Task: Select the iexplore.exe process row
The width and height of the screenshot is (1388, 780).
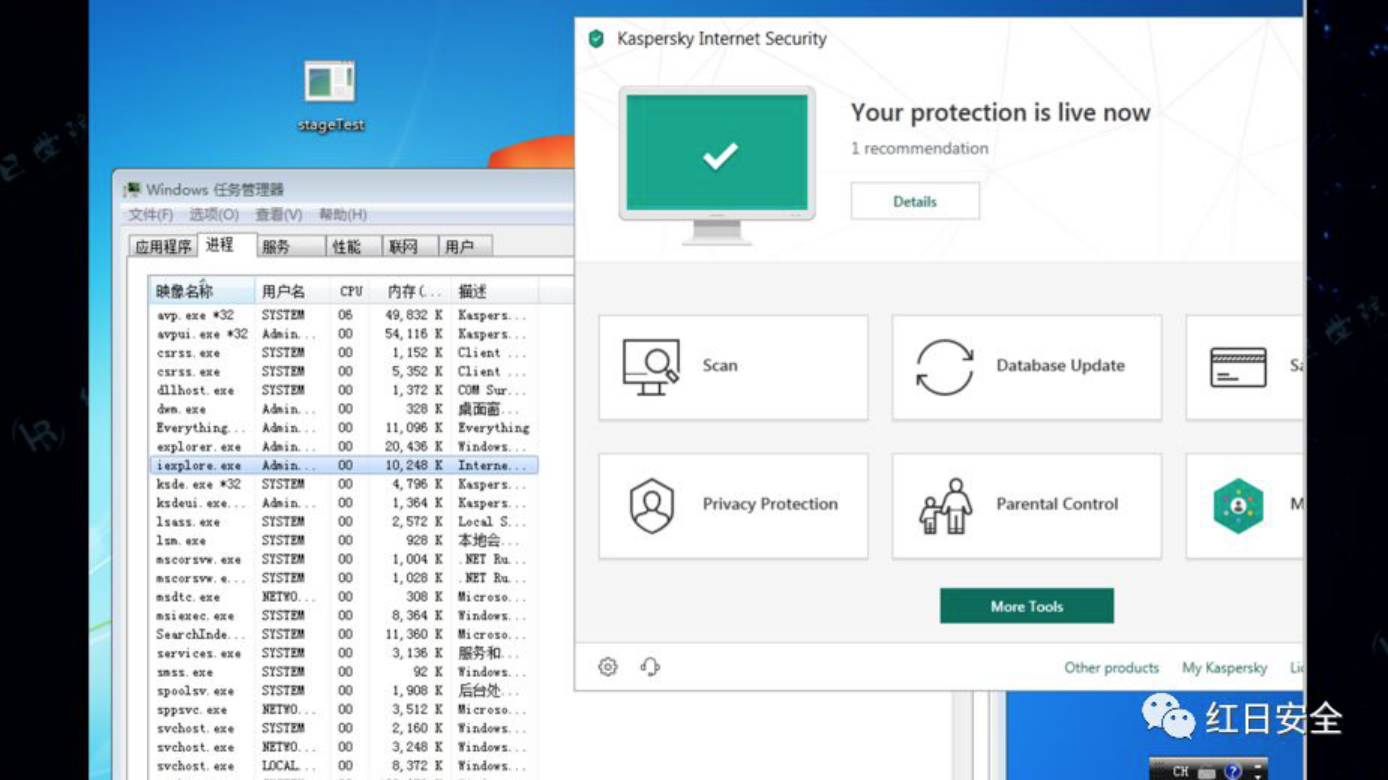Action: (344, 465)
